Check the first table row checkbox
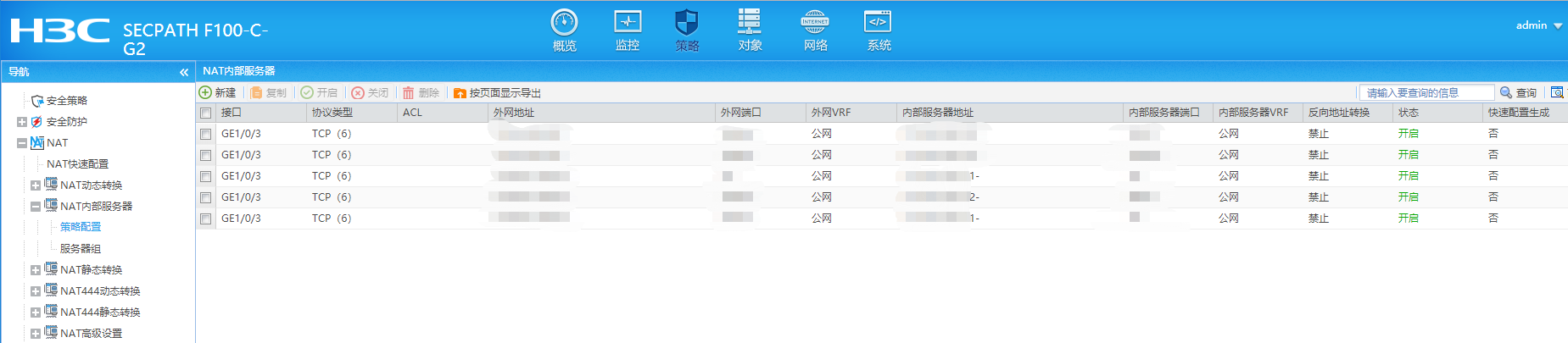 205,134
